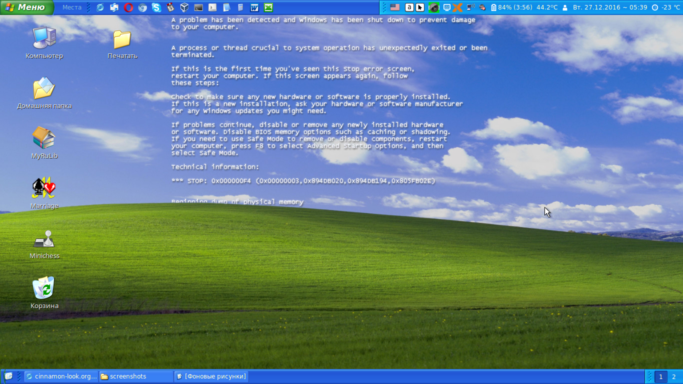This screenshot has width=683, height=384.
Task: Switch to workspace 1
Action: 661,376
